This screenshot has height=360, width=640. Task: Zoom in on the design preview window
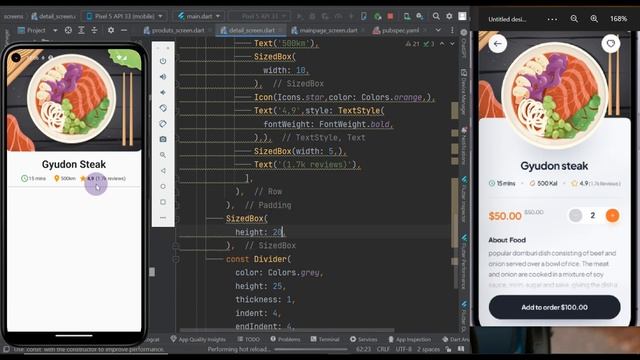[594, 19]
